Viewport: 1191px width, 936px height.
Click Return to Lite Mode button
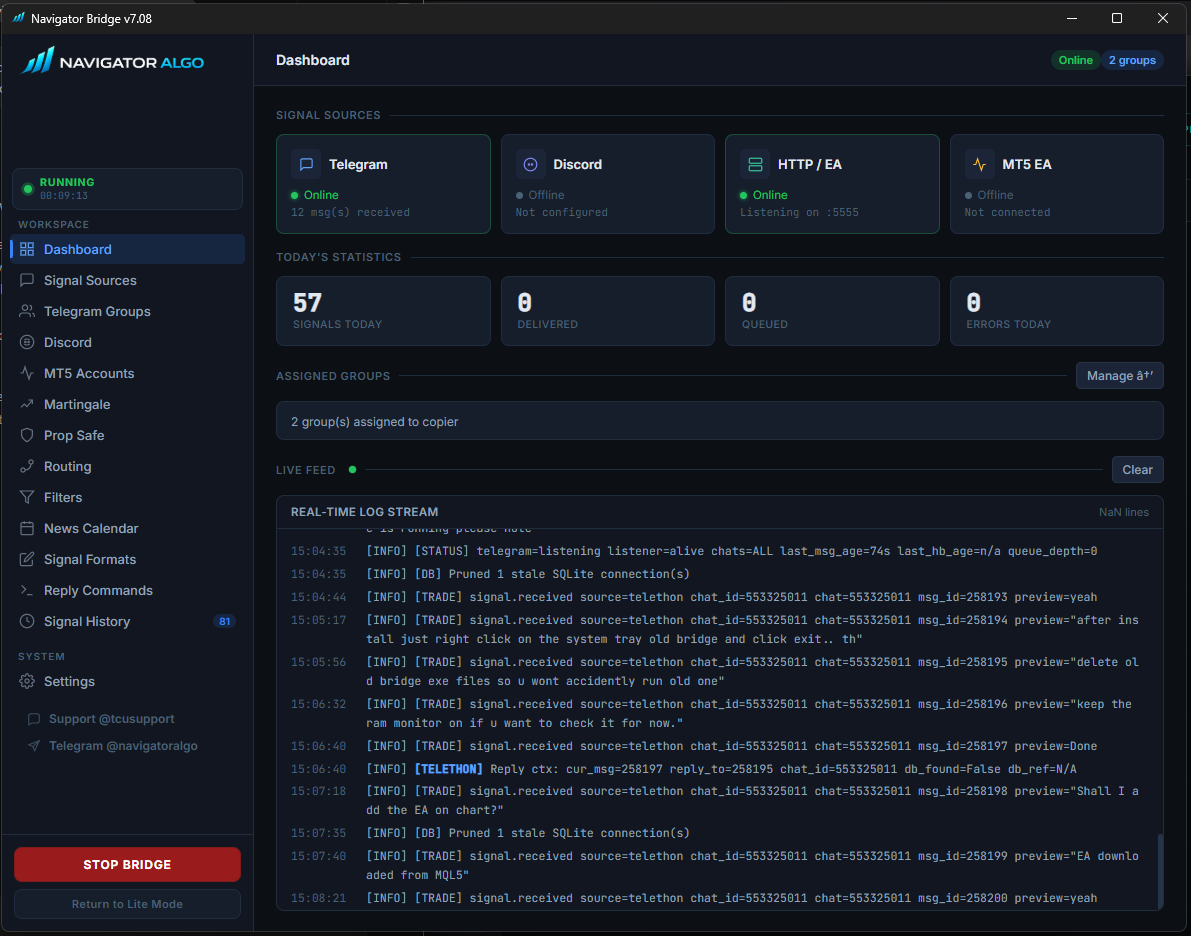coord(128,904)
